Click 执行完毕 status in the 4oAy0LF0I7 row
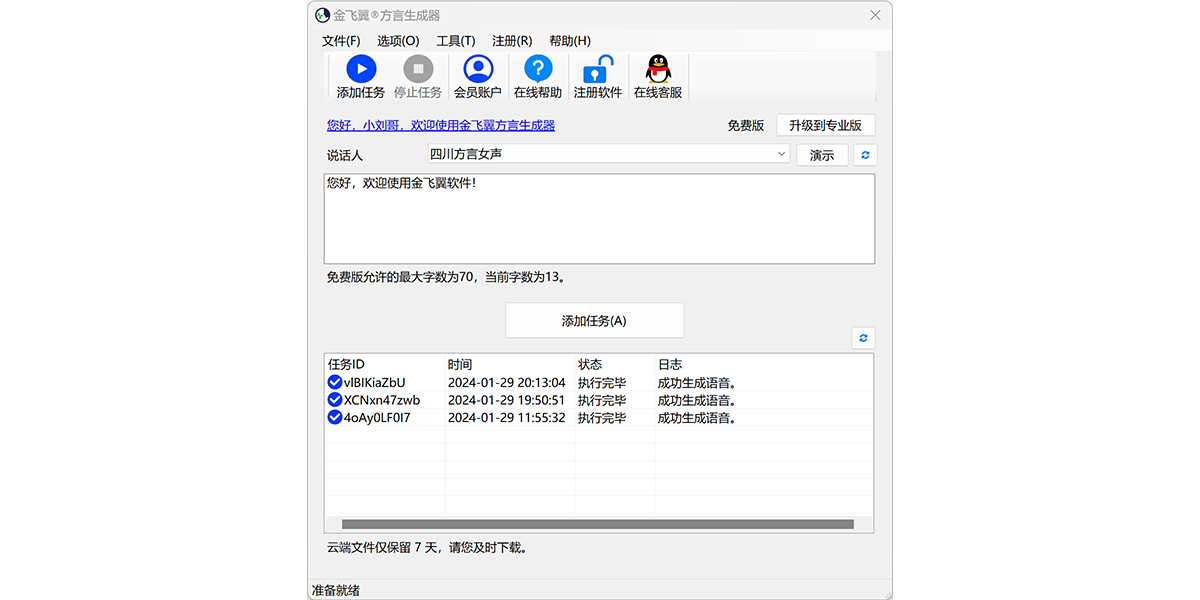This screenshot has height=600, width=1200. (x=602, y=418)
